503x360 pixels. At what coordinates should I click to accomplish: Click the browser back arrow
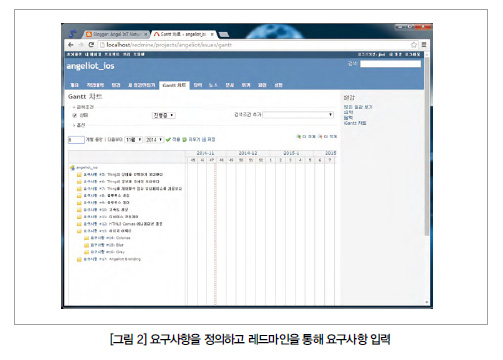(71, 45)
